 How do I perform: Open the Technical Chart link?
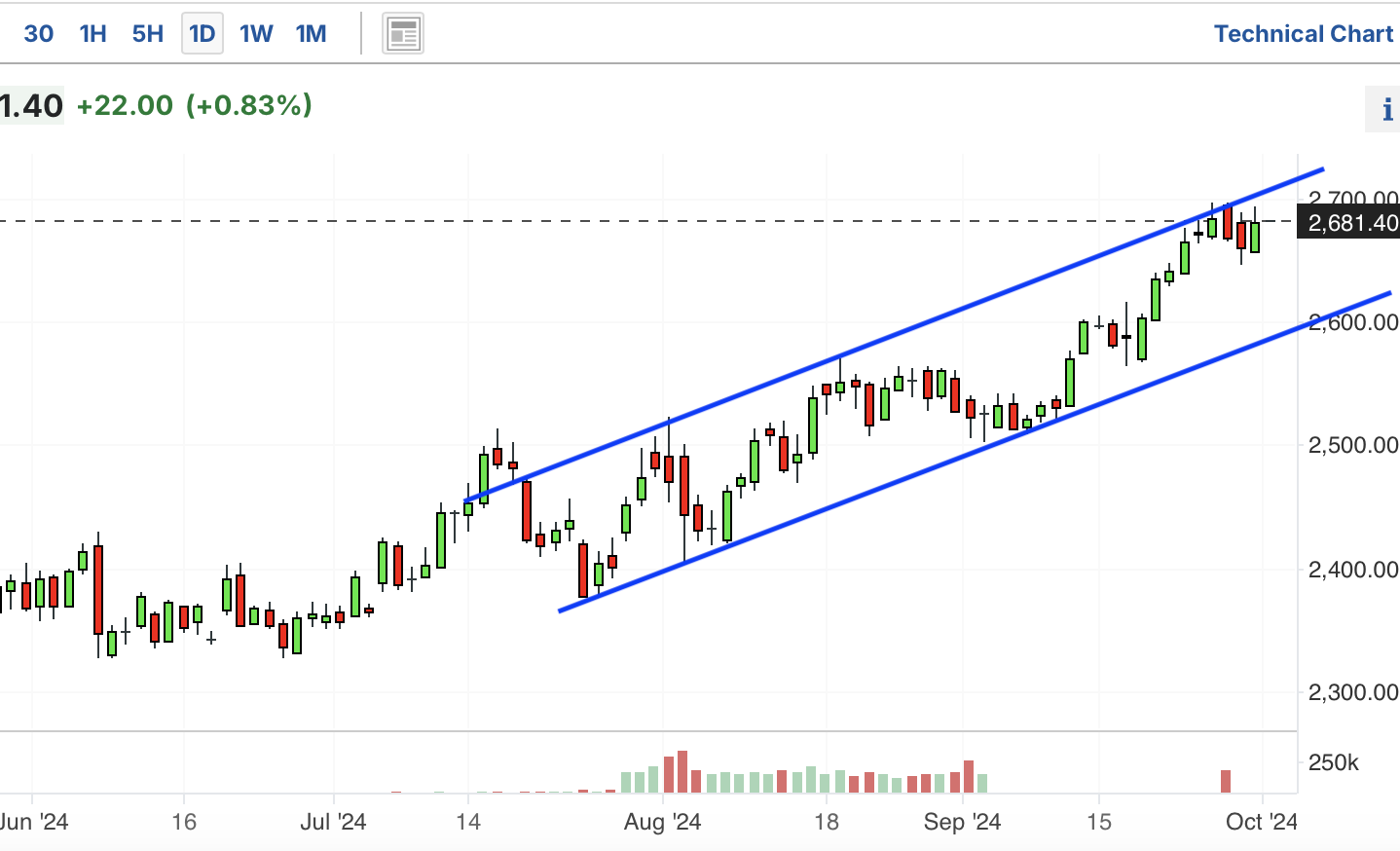pos(1304,34)
